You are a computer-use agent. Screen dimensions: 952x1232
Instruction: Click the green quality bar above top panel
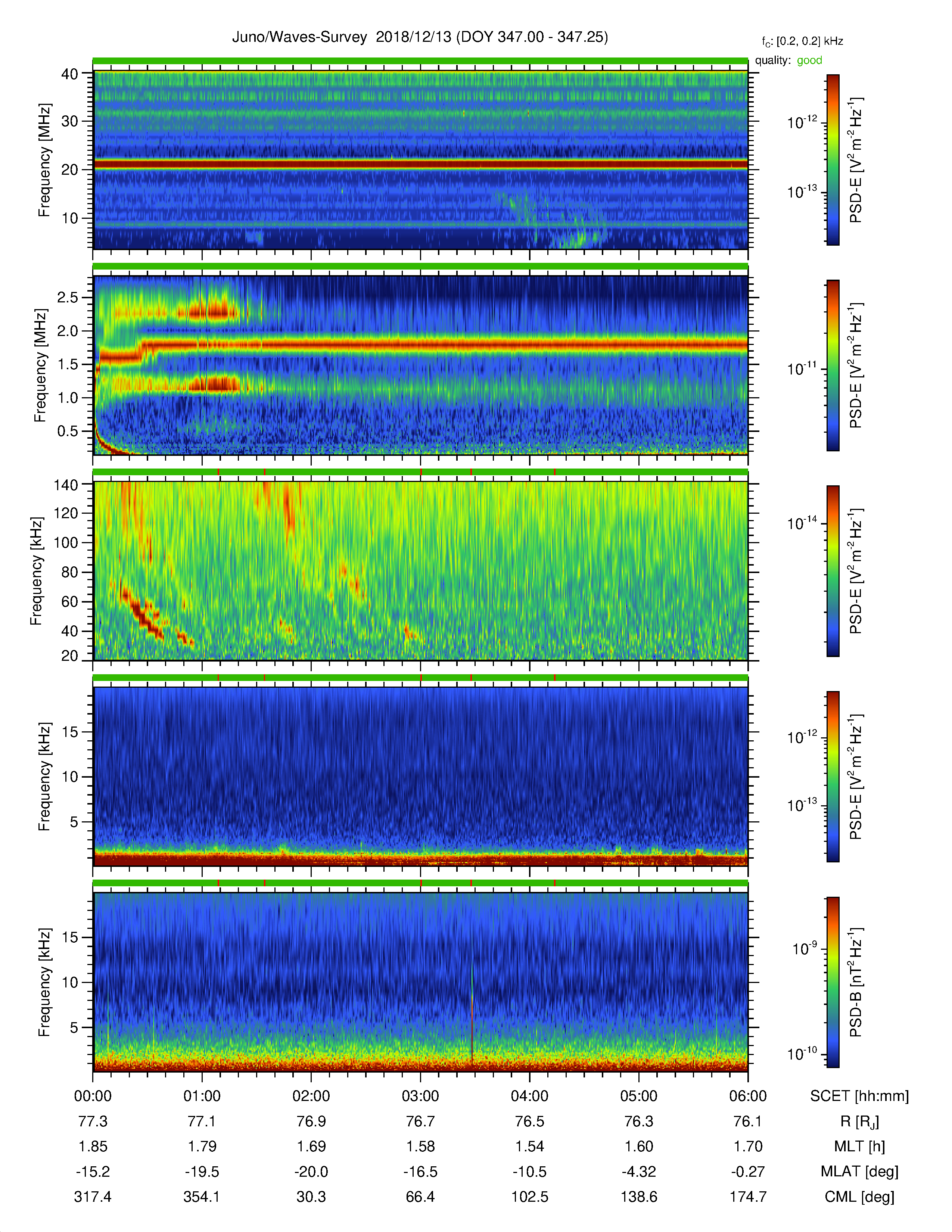coord(420,61)
